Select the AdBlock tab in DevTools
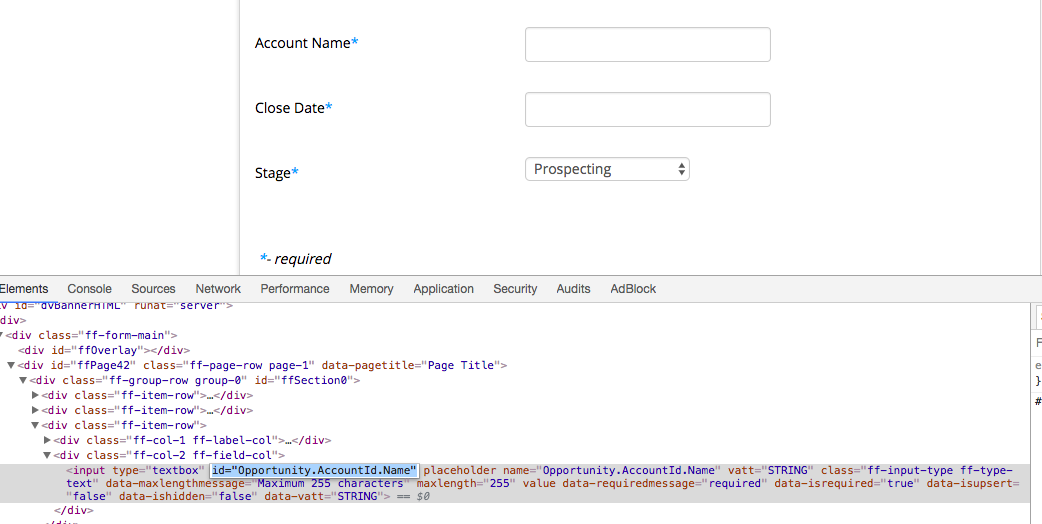 point(633,289)
